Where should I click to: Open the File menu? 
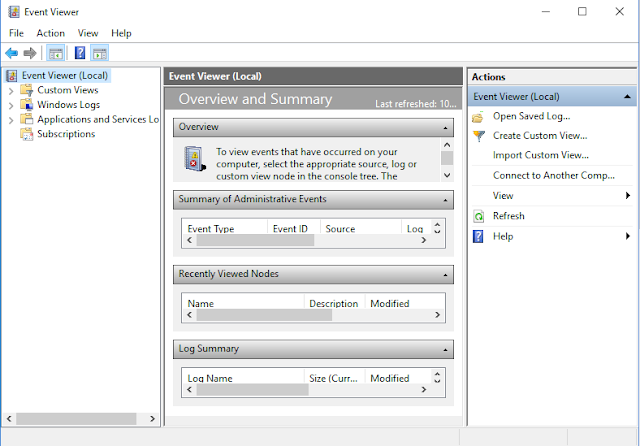coord(16,33)
